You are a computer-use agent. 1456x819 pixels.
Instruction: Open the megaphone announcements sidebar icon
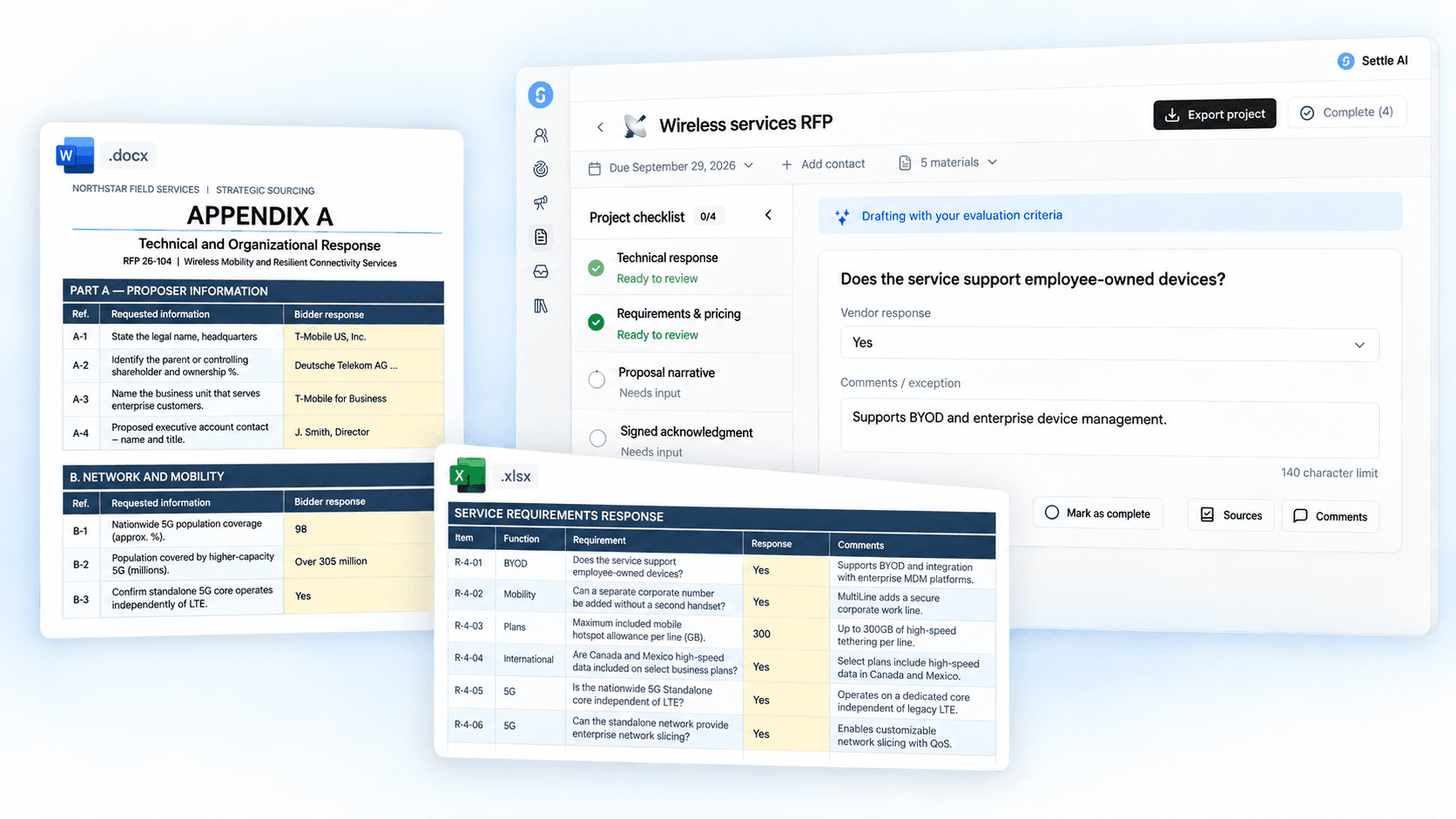click(x=541, y=203)
